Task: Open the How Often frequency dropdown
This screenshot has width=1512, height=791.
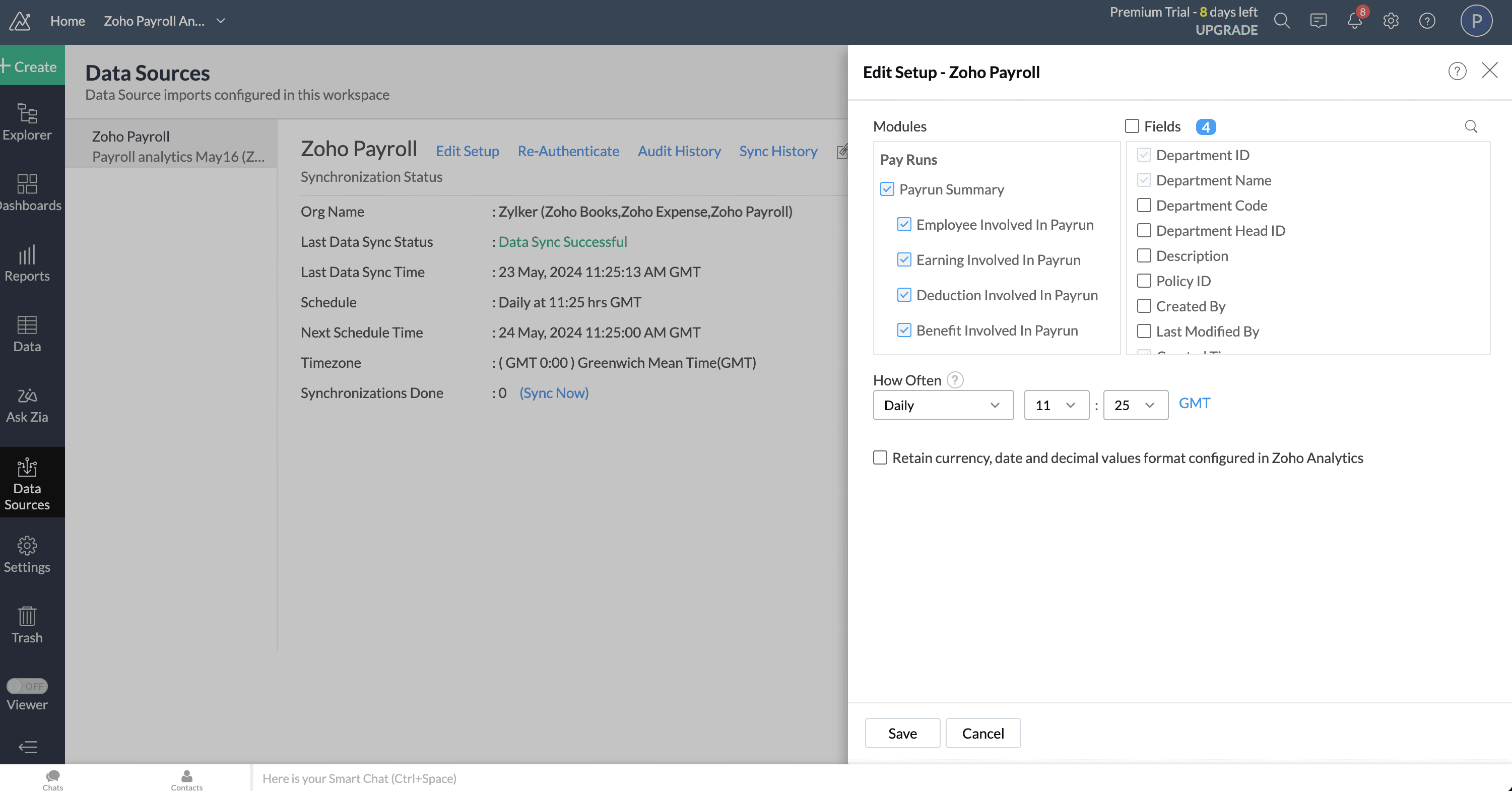Action: point(941,404)
